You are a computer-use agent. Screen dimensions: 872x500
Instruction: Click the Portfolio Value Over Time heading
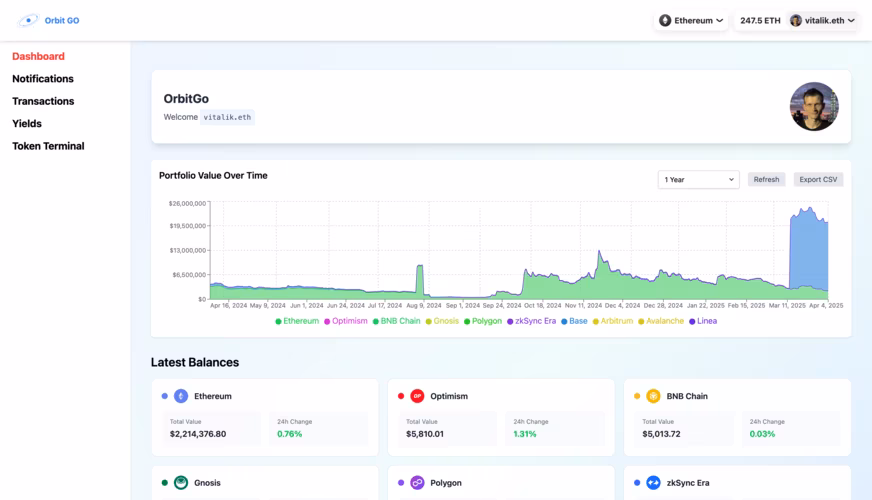pos(213,176)
